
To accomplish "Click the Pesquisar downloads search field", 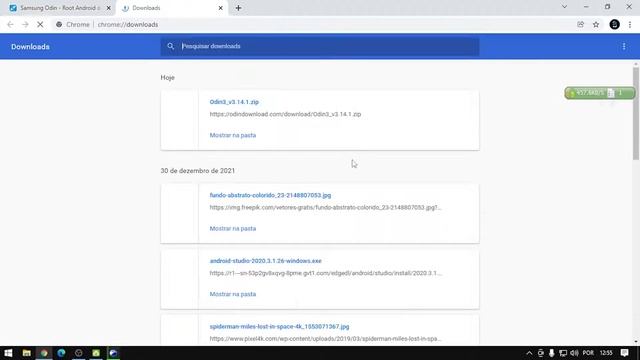I will 320,46.
